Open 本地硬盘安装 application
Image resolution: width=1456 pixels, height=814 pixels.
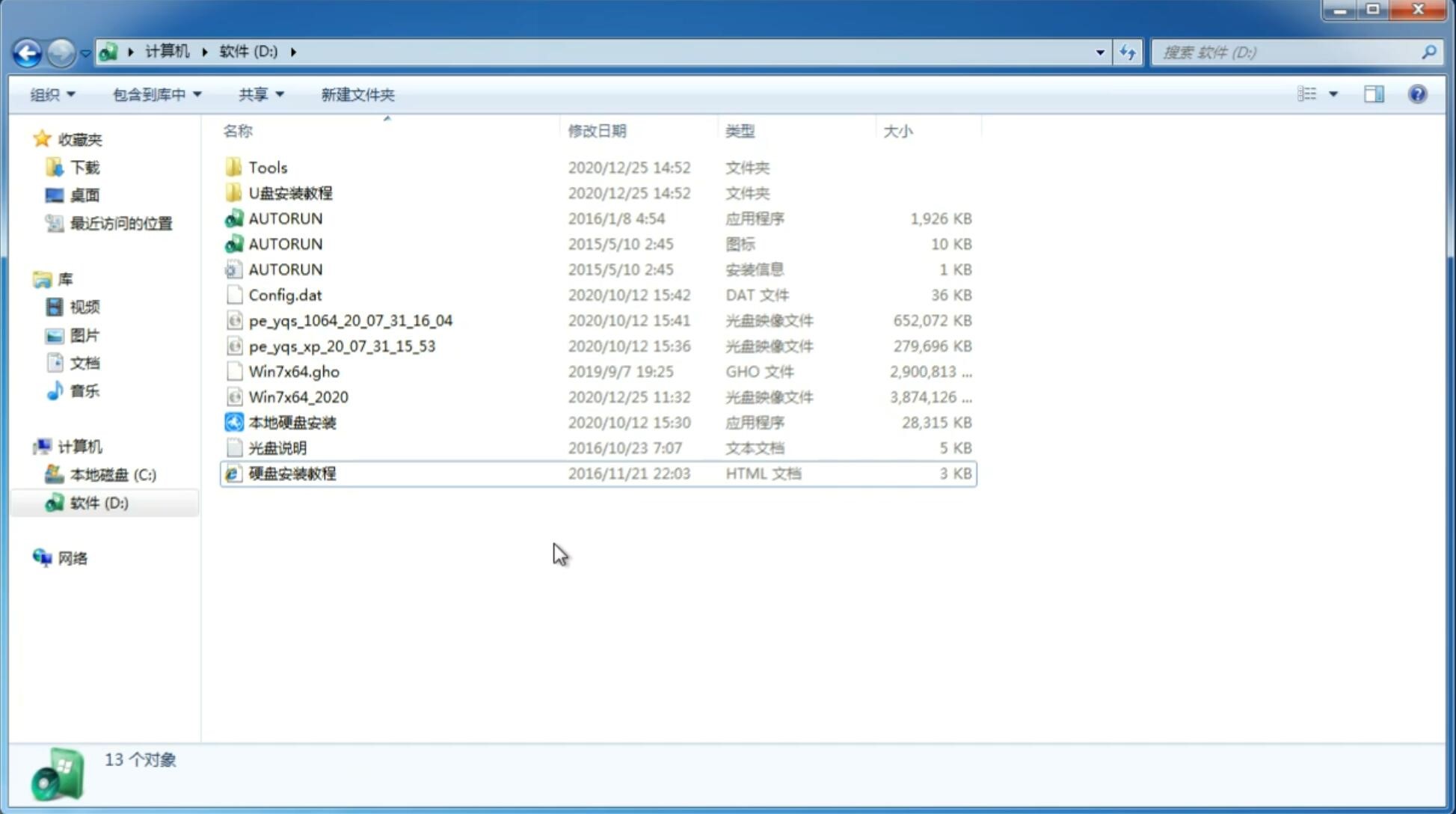point(292,422)
